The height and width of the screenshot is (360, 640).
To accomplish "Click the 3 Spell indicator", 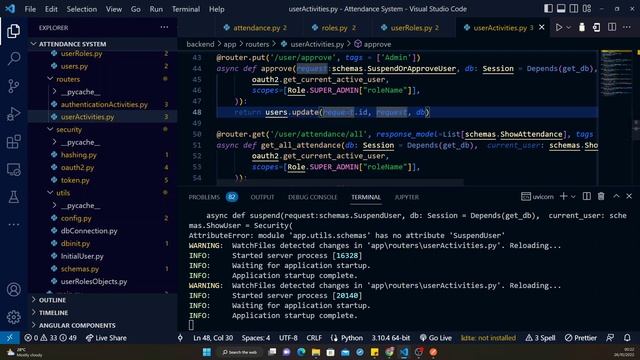I will (540, 338).
